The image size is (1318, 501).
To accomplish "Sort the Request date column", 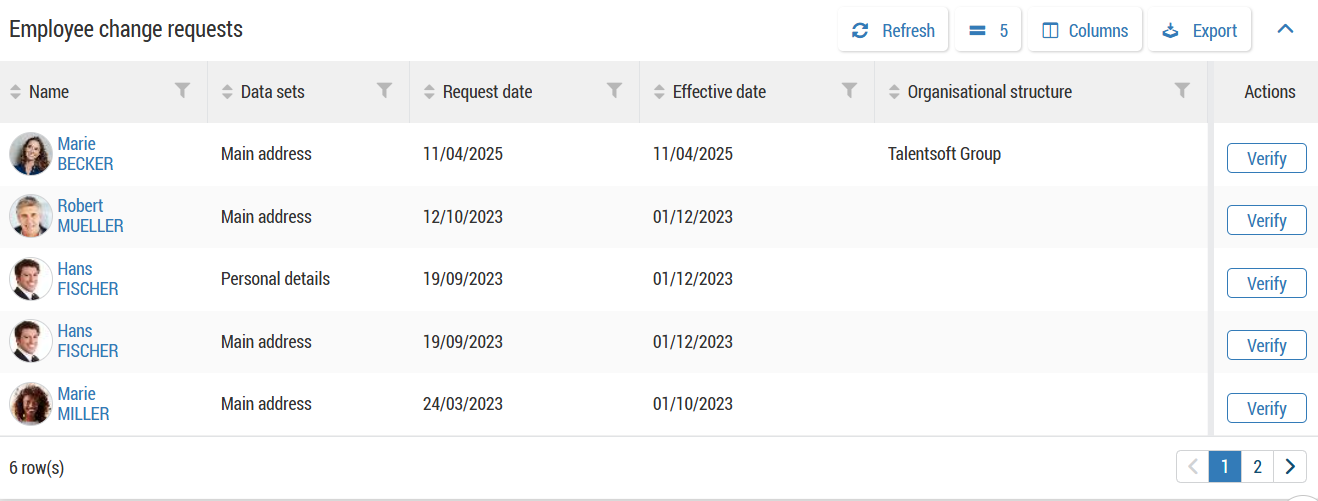I will click(429, 92).
